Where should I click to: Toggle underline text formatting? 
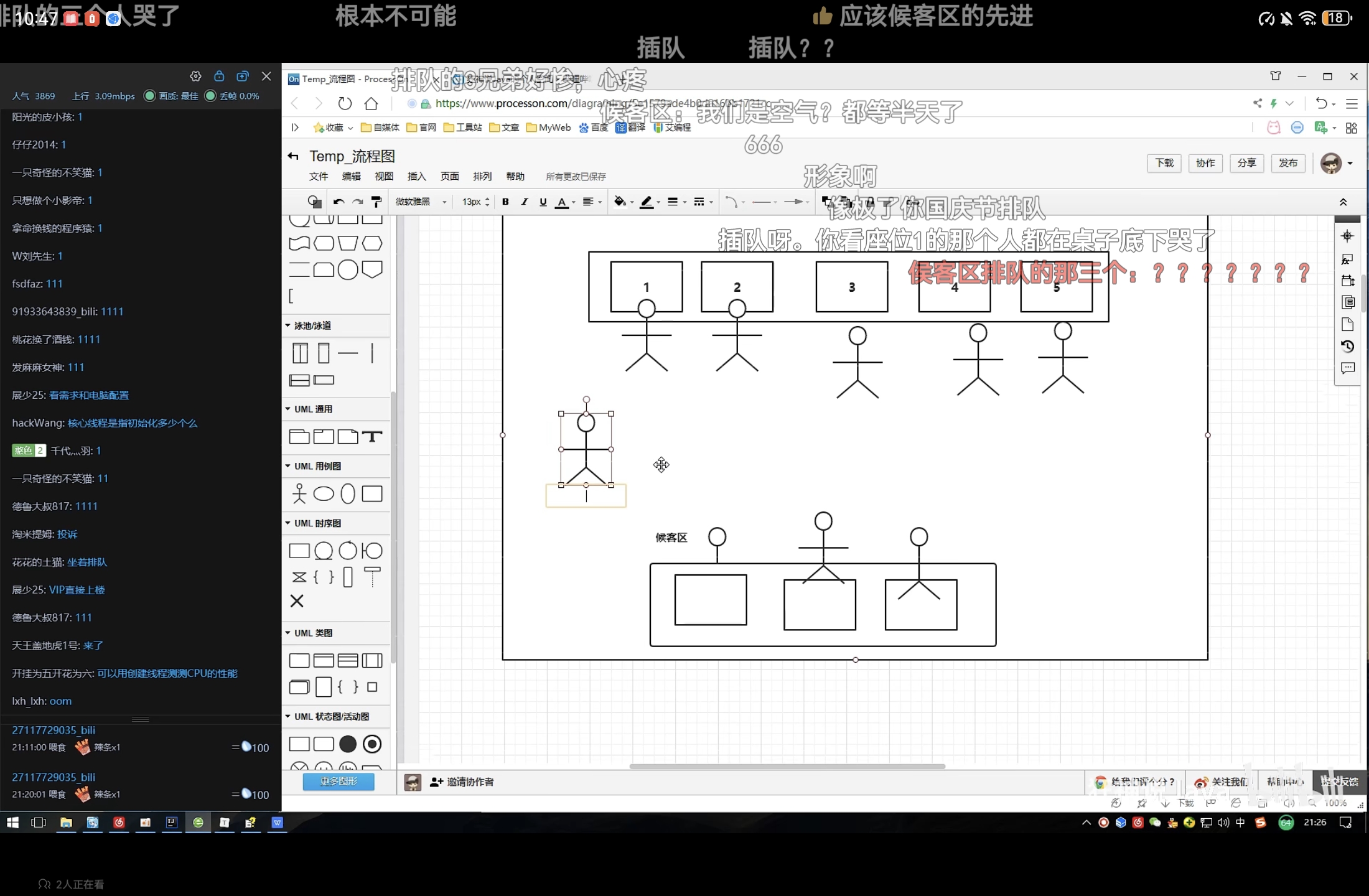tap(543, 202)
